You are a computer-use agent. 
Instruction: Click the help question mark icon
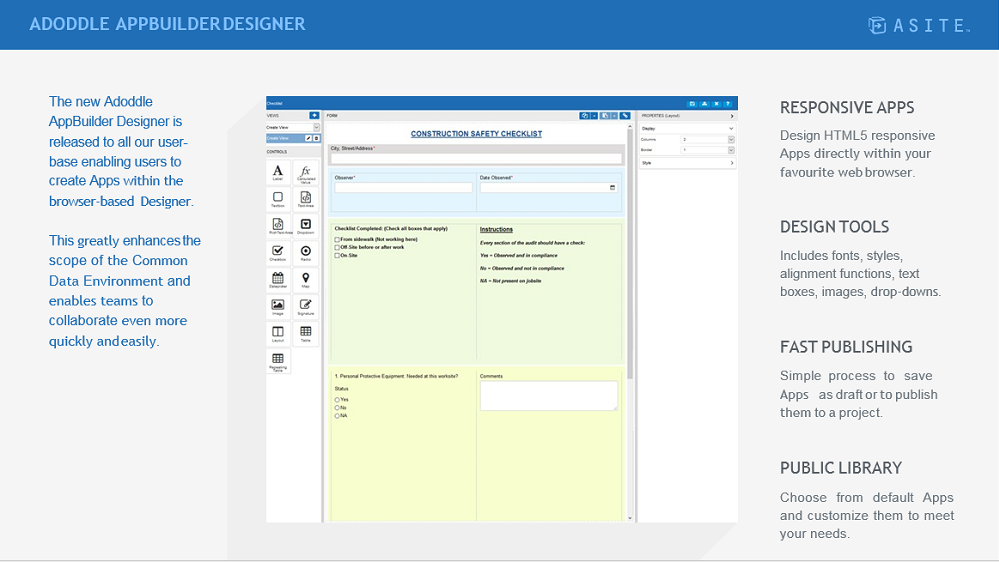[728, 103]
